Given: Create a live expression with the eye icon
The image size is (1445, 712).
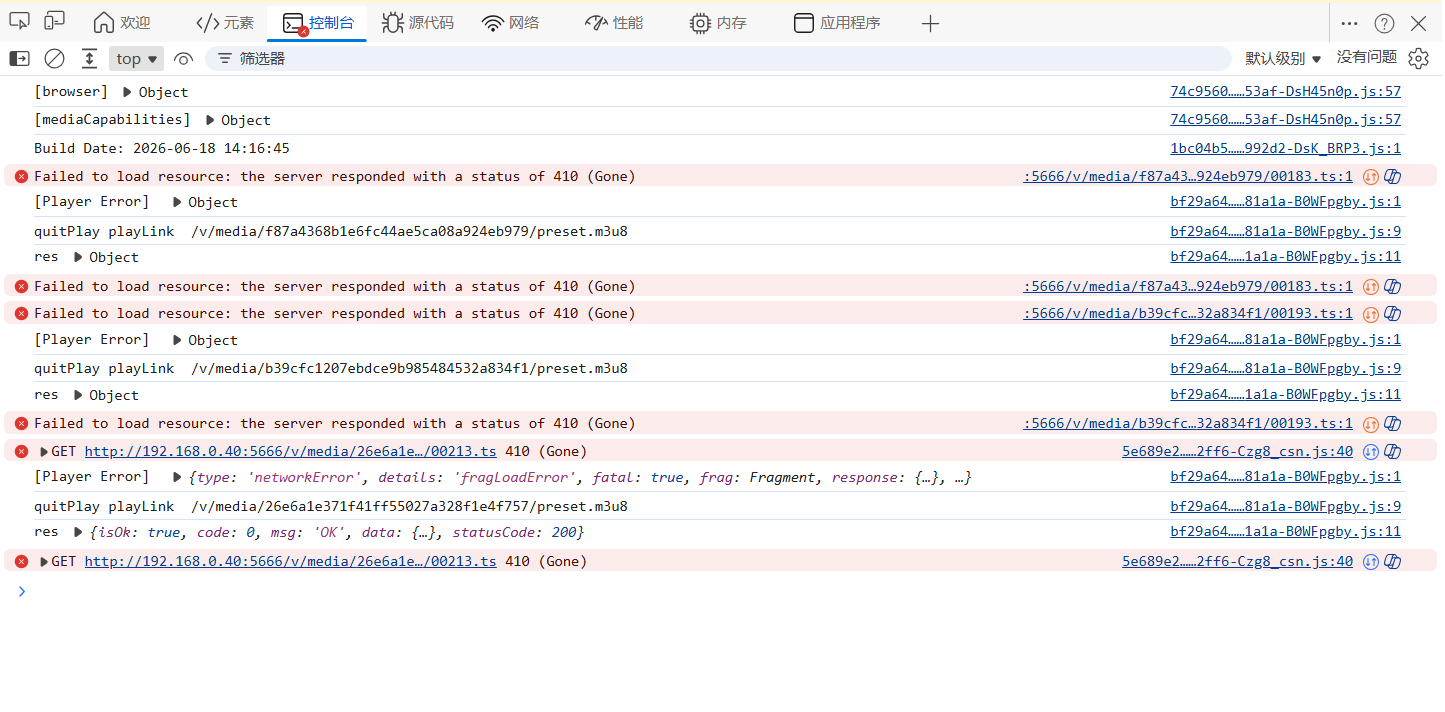Looking at the screenshot, I should [x=183, y=59].
